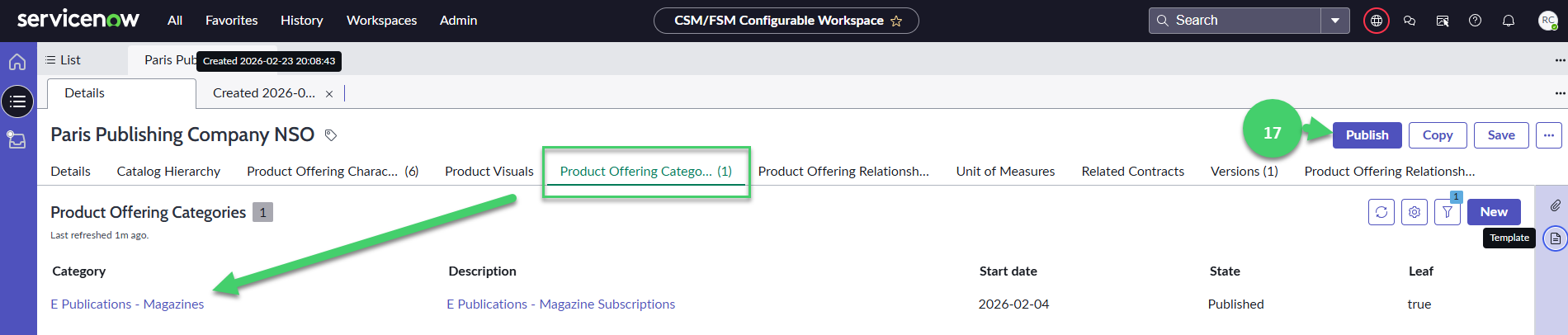Close the Created 2026-0... tab
The image size is (1568, 335).
(329, 94)
